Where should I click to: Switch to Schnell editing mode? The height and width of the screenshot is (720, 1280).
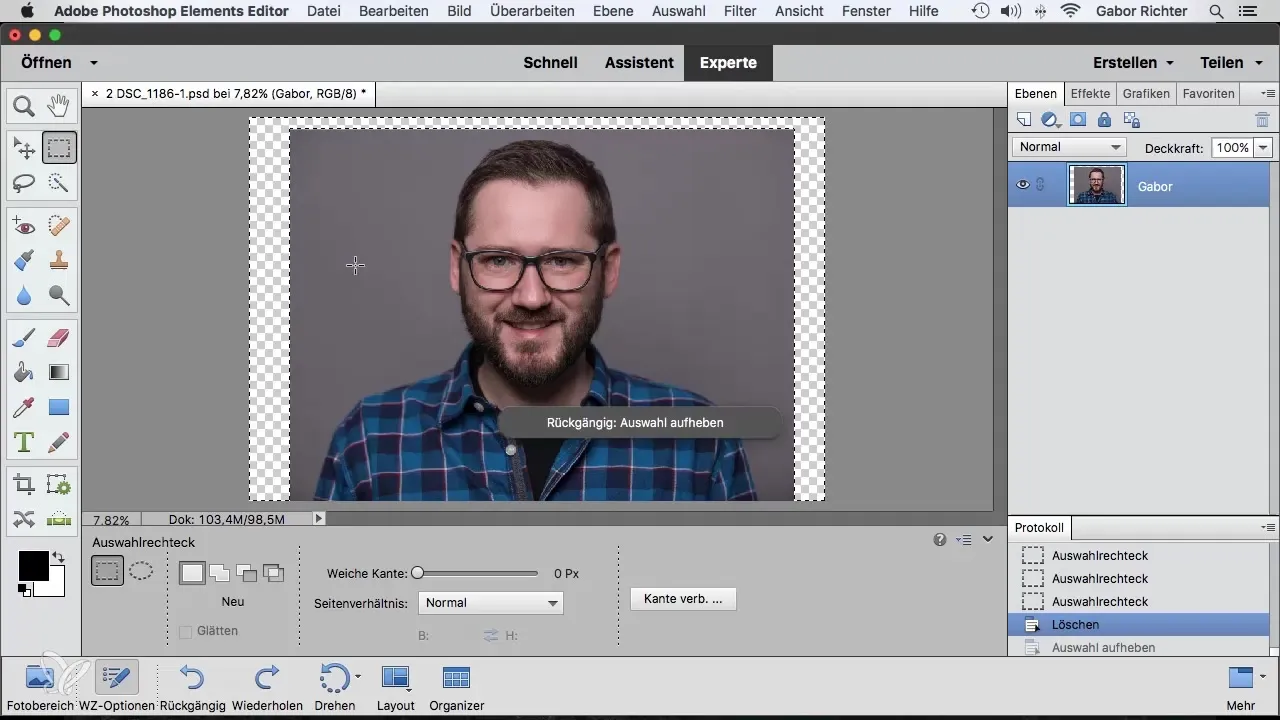click(x=550, y=62)
